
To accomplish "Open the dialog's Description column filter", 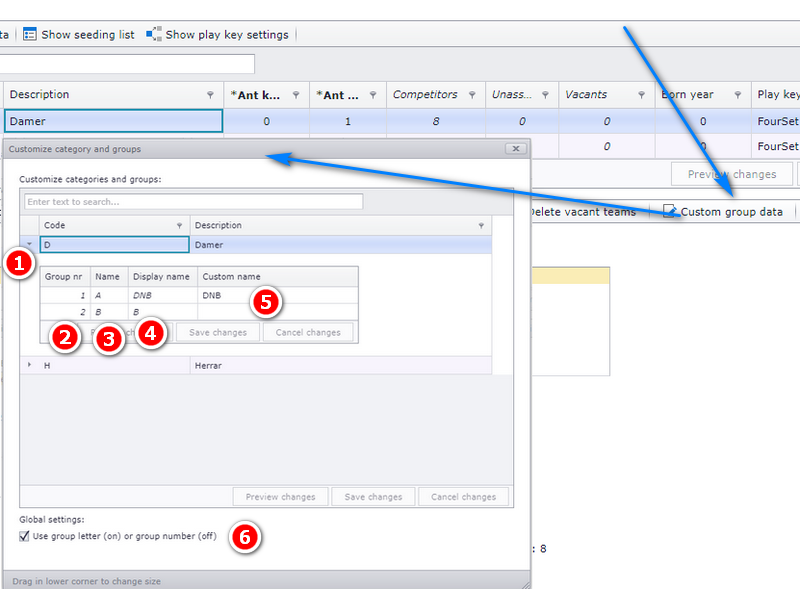I will click(481, 226).
